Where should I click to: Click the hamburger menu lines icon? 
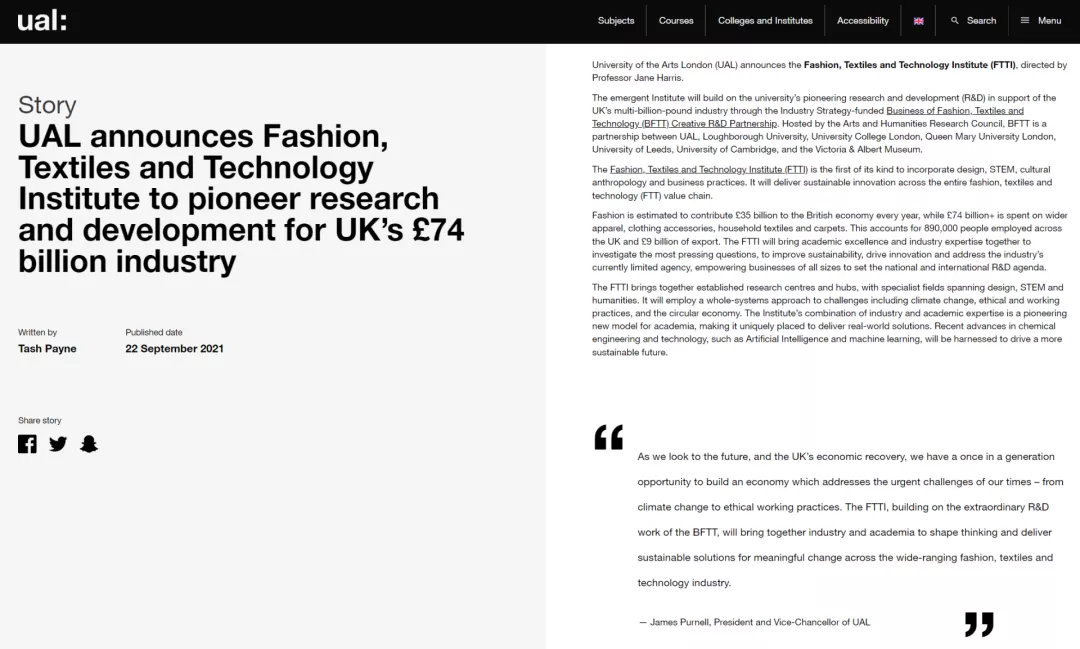(1025, 21)
